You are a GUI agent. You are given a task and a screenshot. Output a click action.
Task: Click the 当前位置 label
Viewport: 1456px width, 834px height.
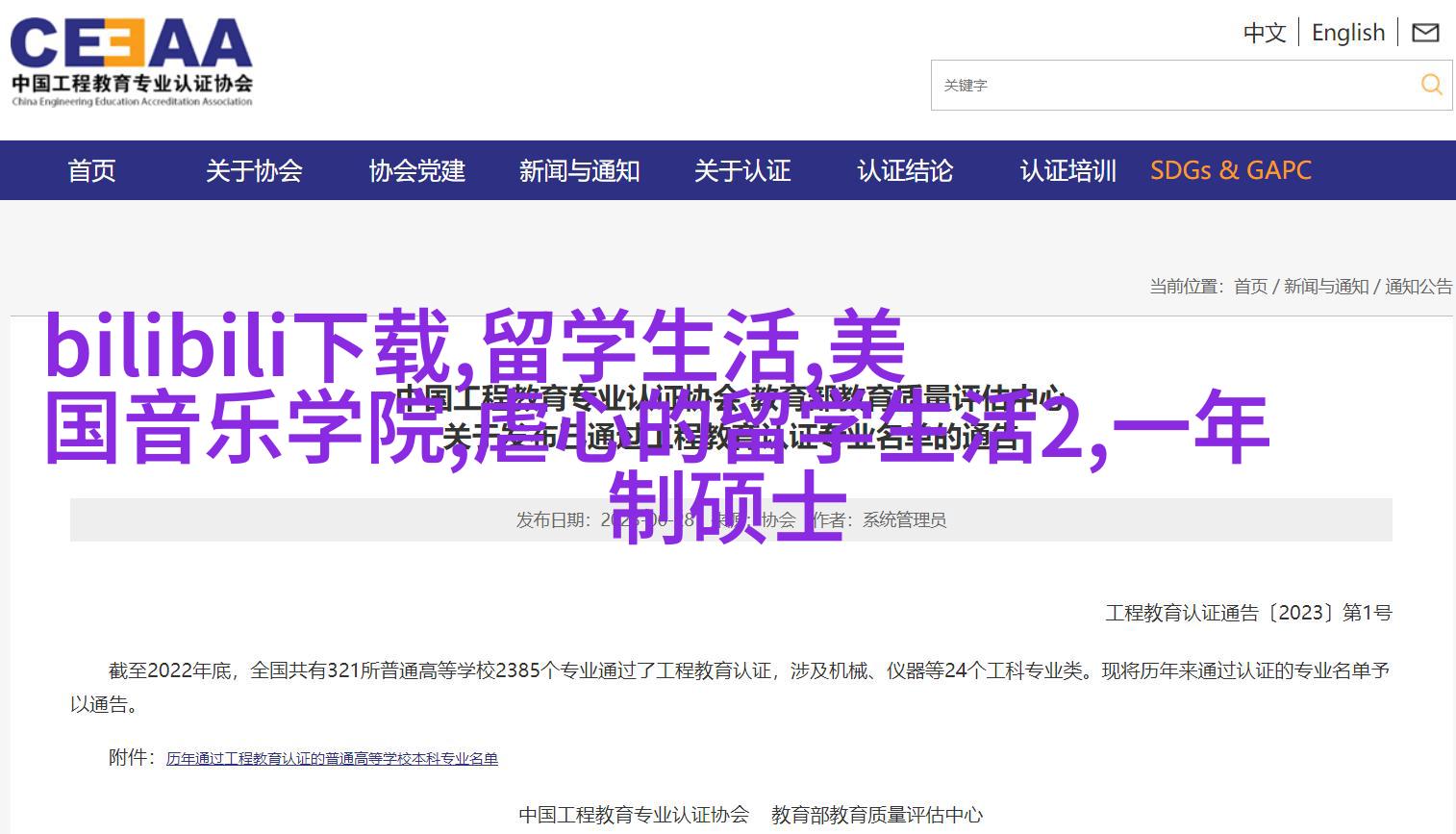point(1186,286)
